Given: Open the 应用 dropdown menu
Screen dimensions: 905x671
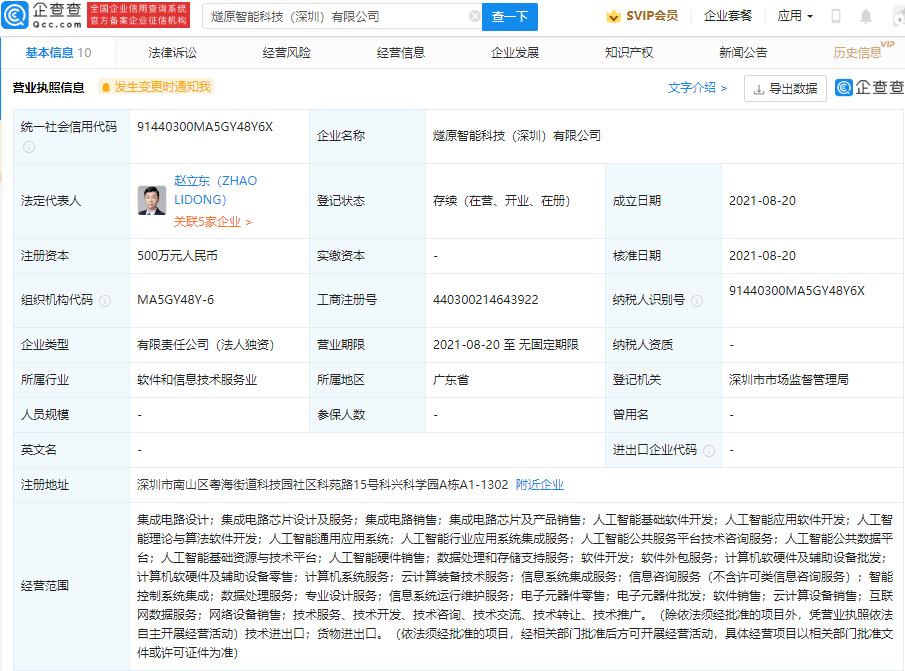Looking at the screenshot, I should [x=795, y=17].
